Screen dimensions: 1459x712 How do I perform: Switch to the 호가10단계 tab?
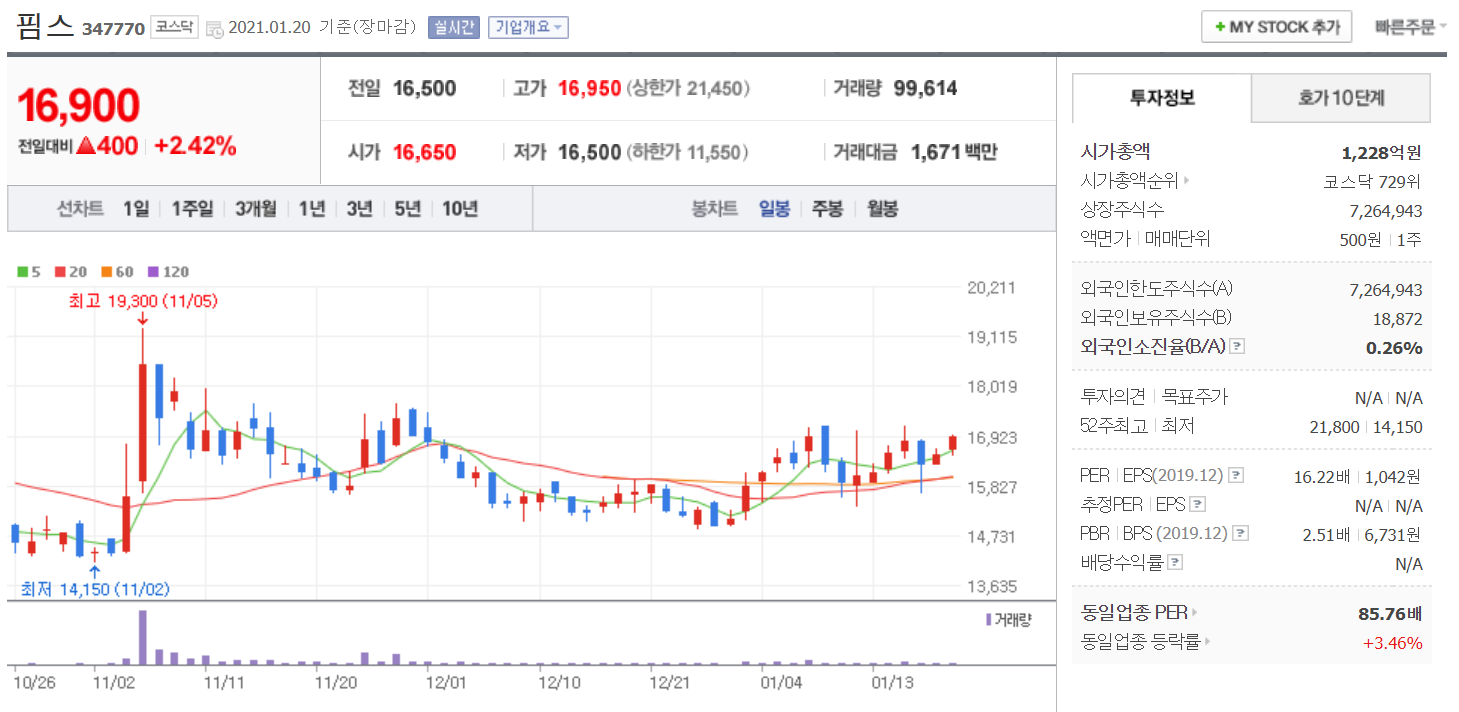[1341, 98]
